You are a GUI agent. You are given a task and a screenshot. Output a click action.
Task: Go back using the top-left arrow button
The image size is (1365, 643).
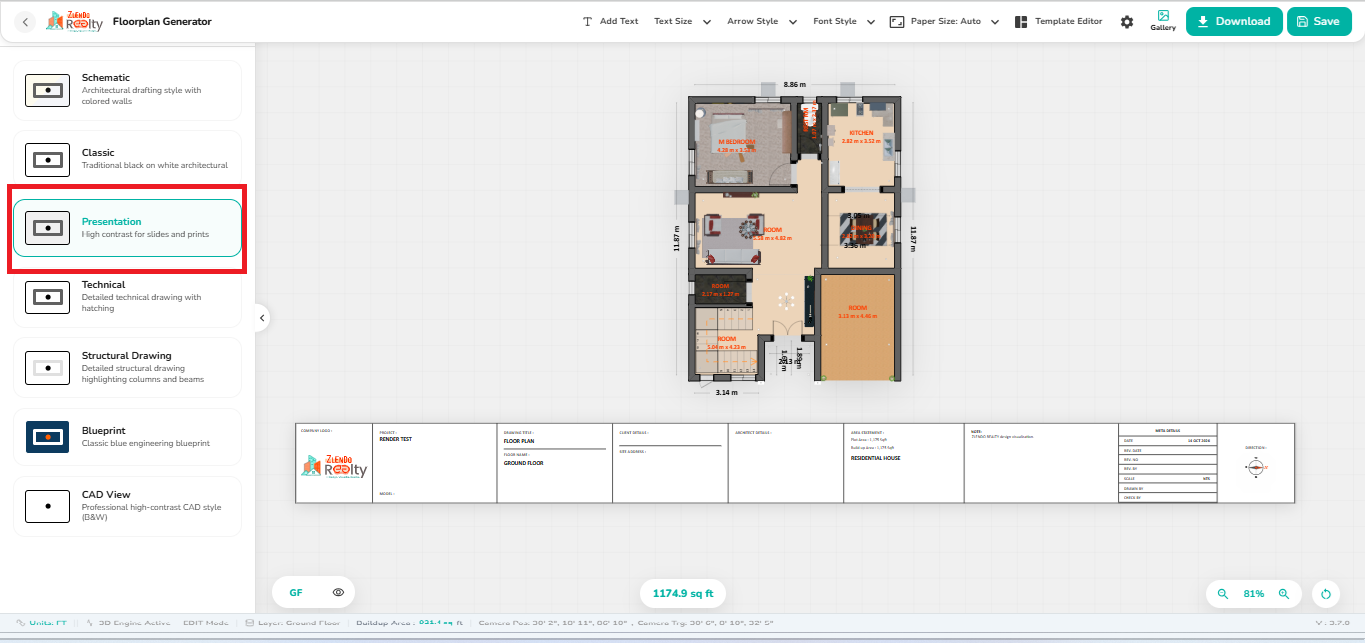[25, 21]
